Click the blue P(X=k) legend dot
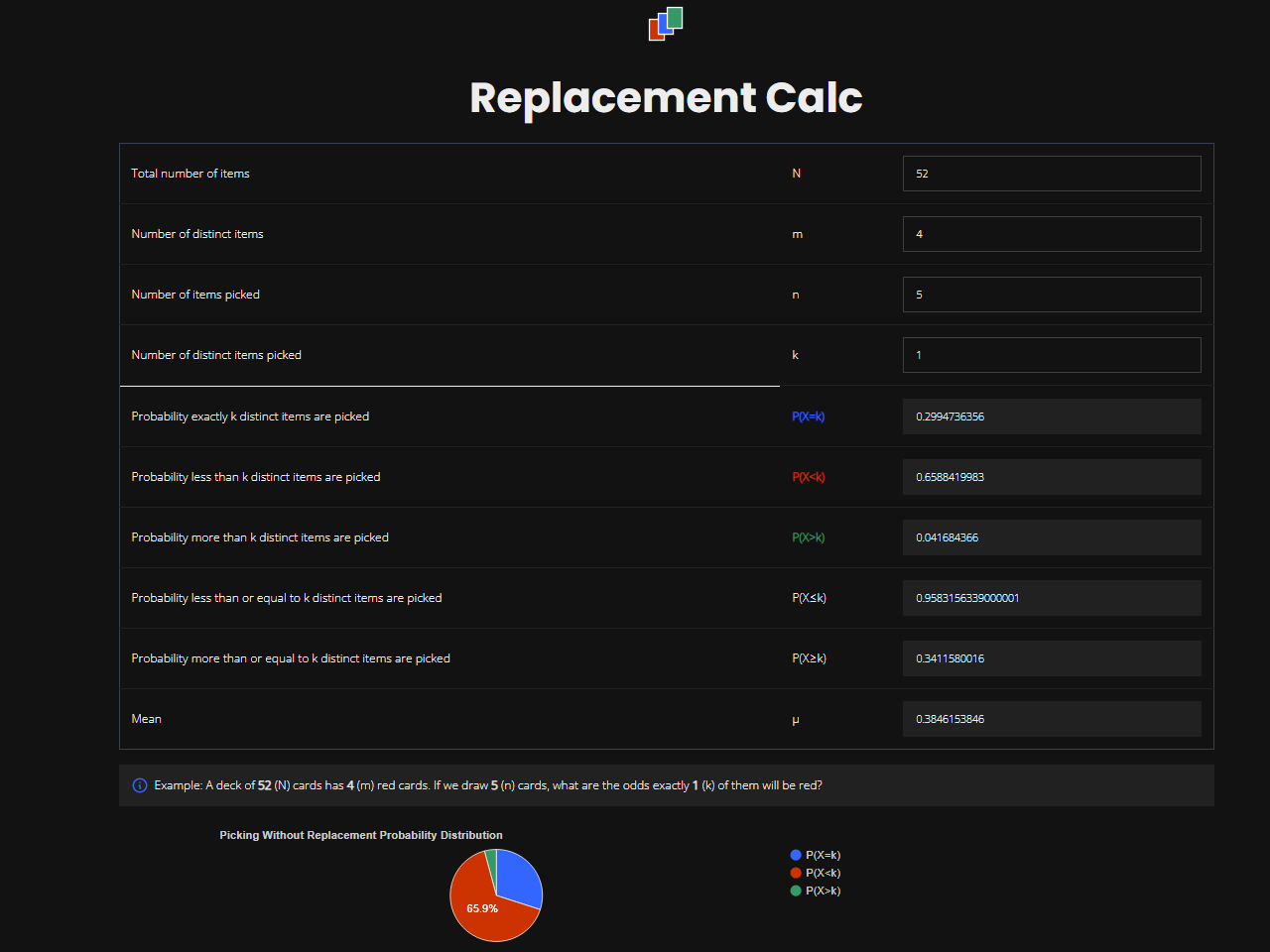Image resolution: width=1270 pixels, height=952 pixels. tap(796, 855)
